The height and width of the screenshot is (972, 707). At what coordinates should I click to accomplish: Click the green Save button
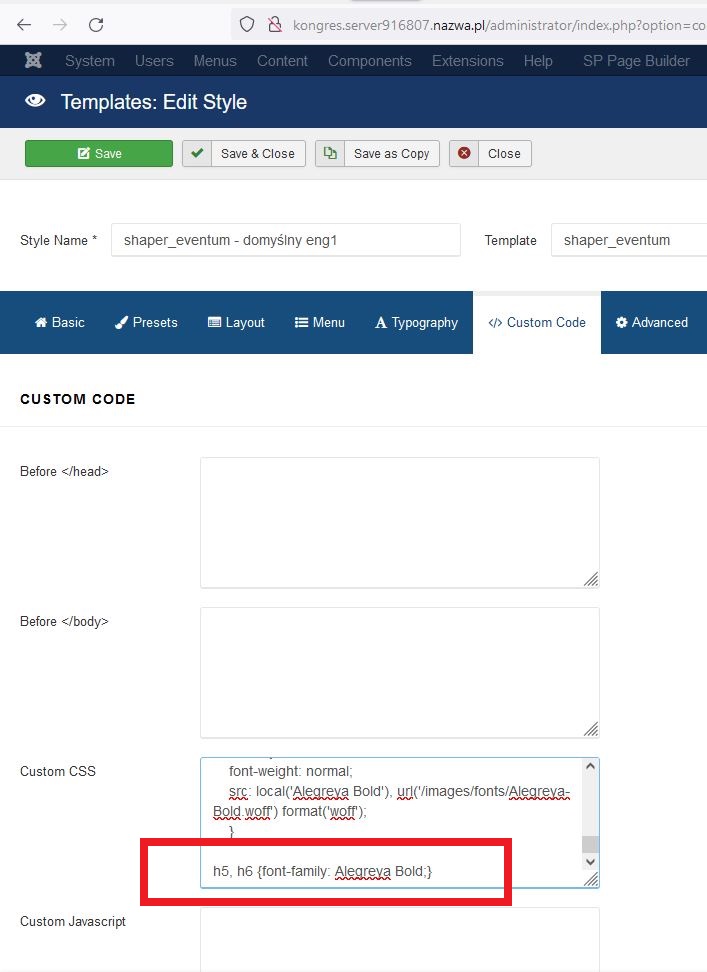coord(99,153)
